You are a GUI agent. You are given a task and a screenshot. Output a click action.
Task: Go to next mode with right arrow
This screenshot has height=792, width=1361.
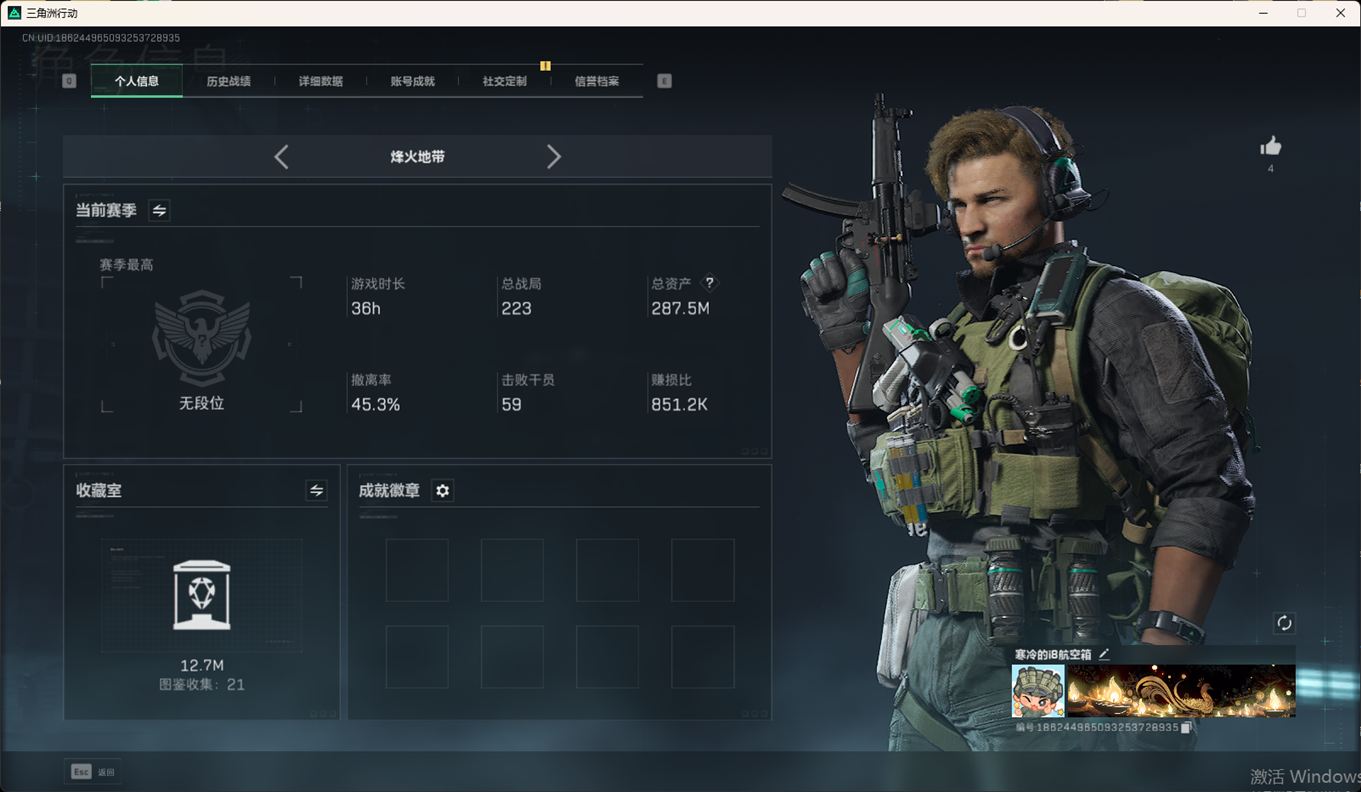point(554,157)
